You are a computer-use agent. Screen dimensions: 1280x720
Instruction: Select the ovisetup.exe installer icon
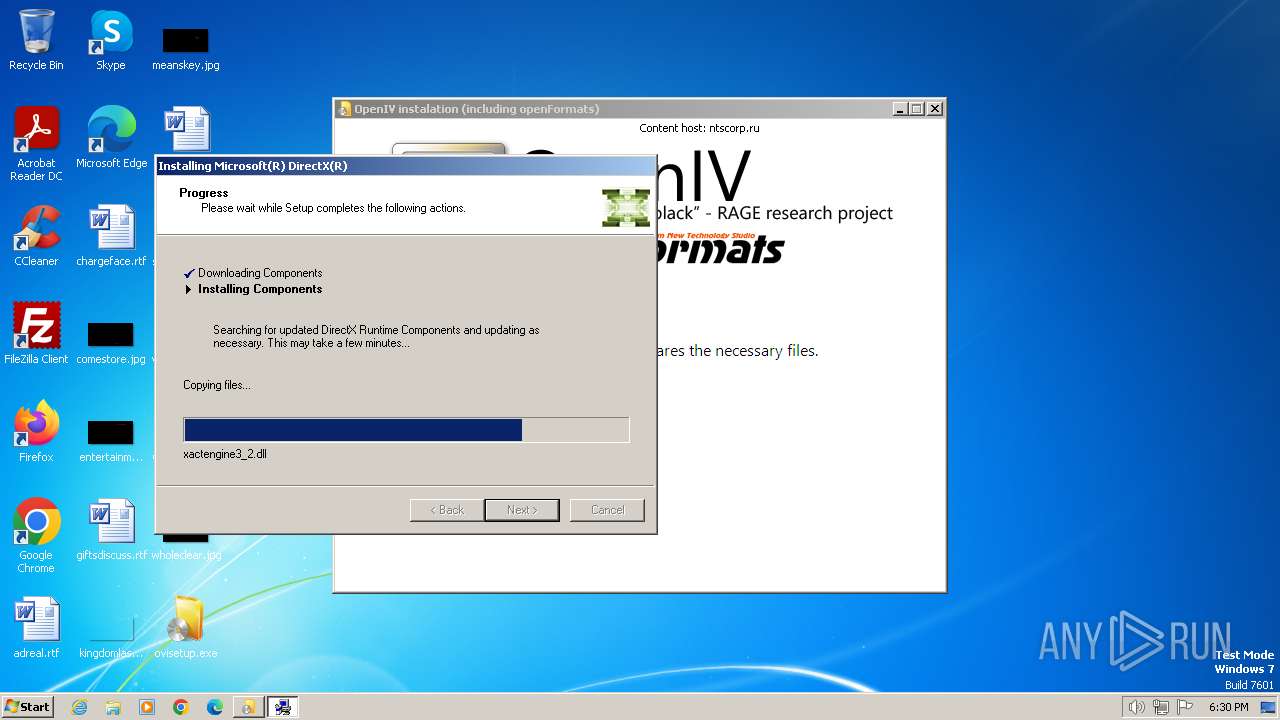coord(186,628)
